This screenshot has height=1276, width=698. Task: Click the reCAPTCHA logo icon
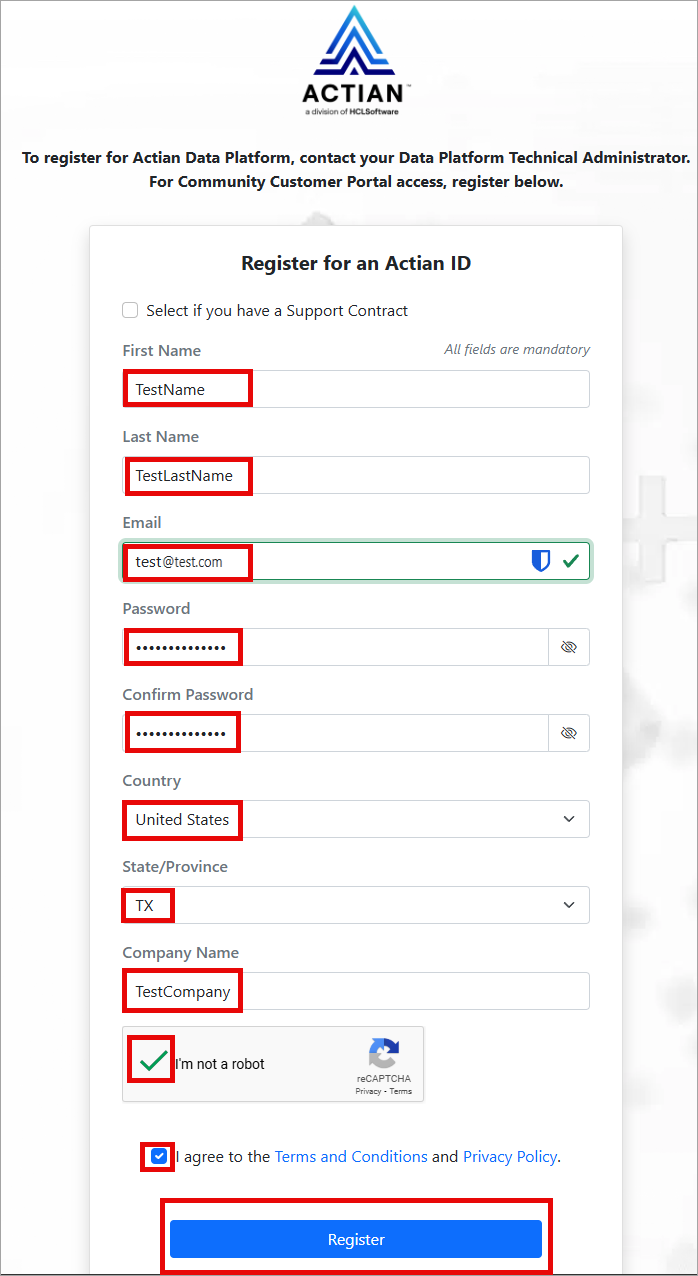384,1054
